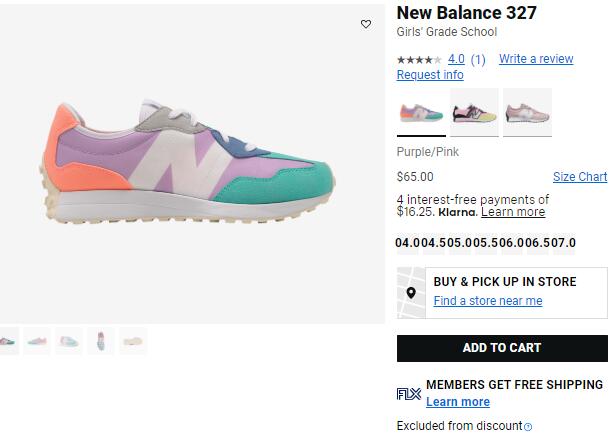Click Write a review link
Viewport: 611px width, 441px height.
click(536, 59)
